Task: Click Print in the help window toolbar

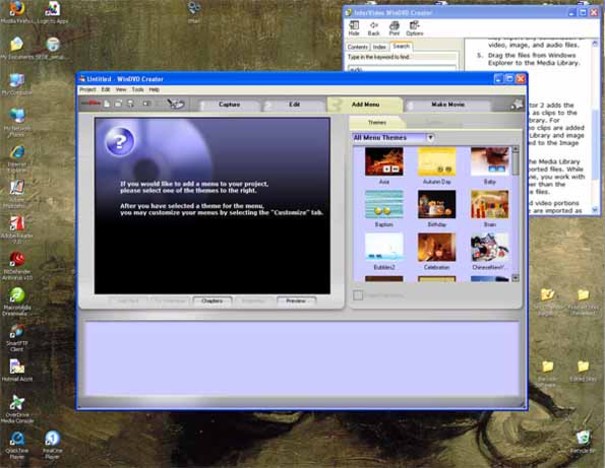Action: pos(394,28)
